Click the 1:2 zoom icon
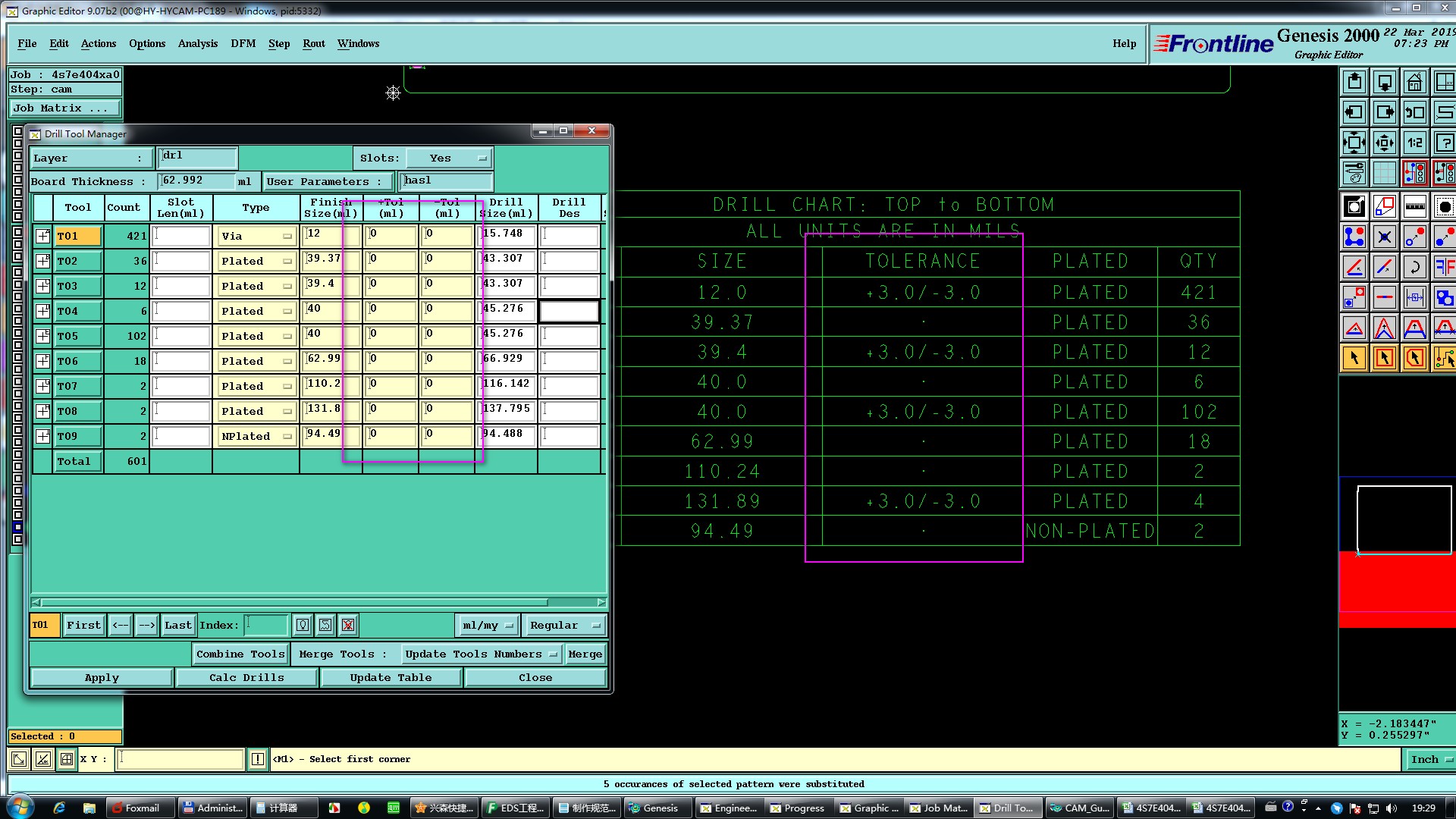The width and height of the screenshot is (1456, 819). [1414, 143]
